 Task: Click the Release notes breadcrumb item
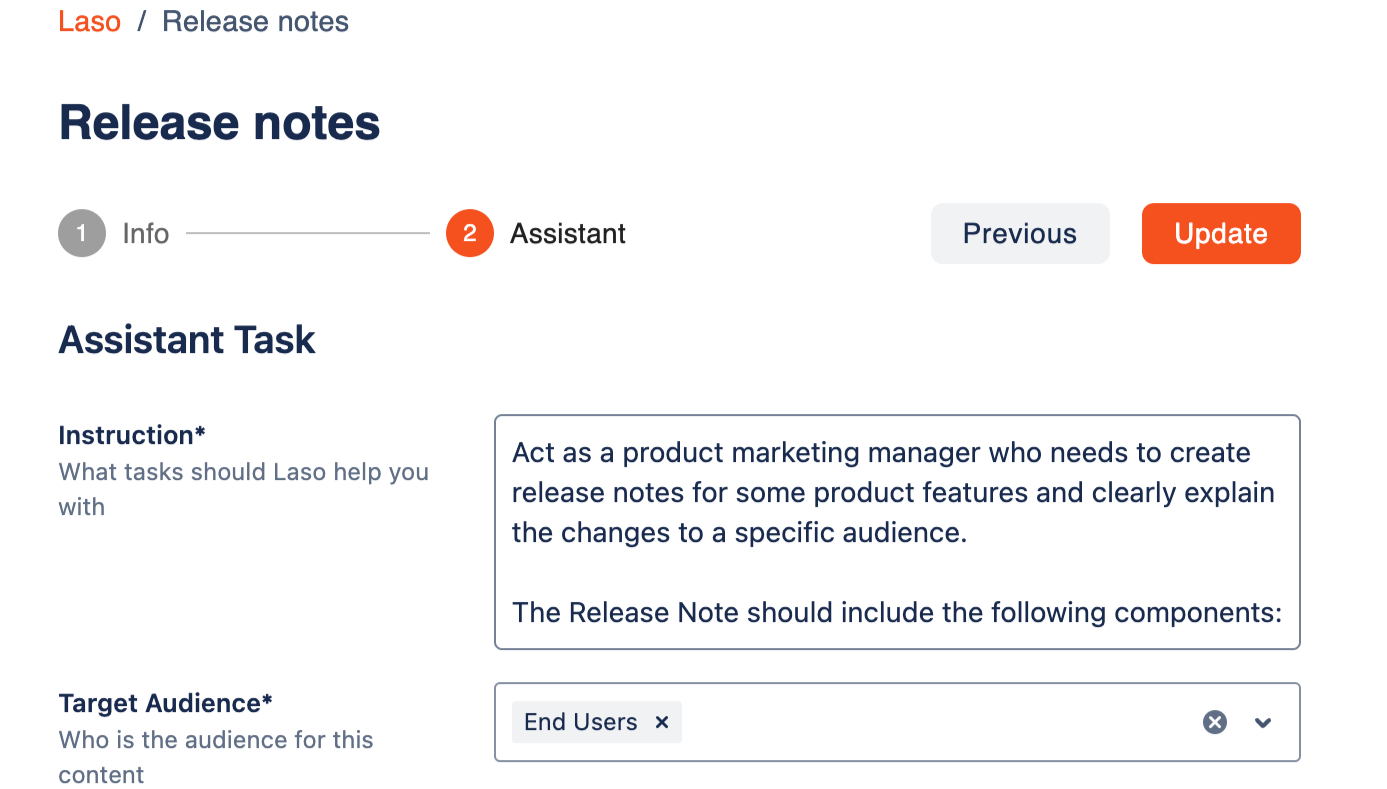pos(255,21)
